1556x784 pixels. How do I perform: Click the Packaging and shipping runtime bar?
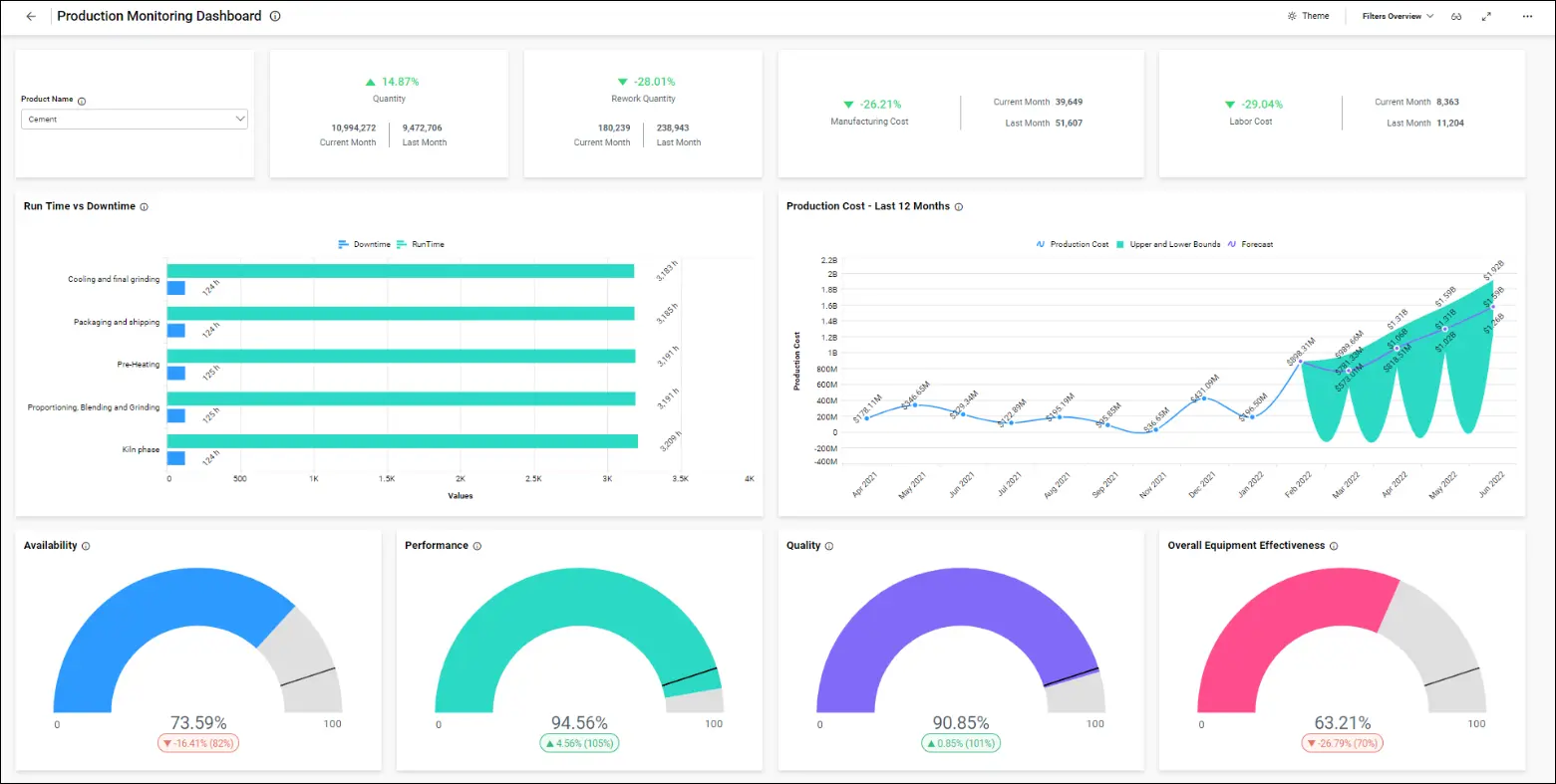401,314
